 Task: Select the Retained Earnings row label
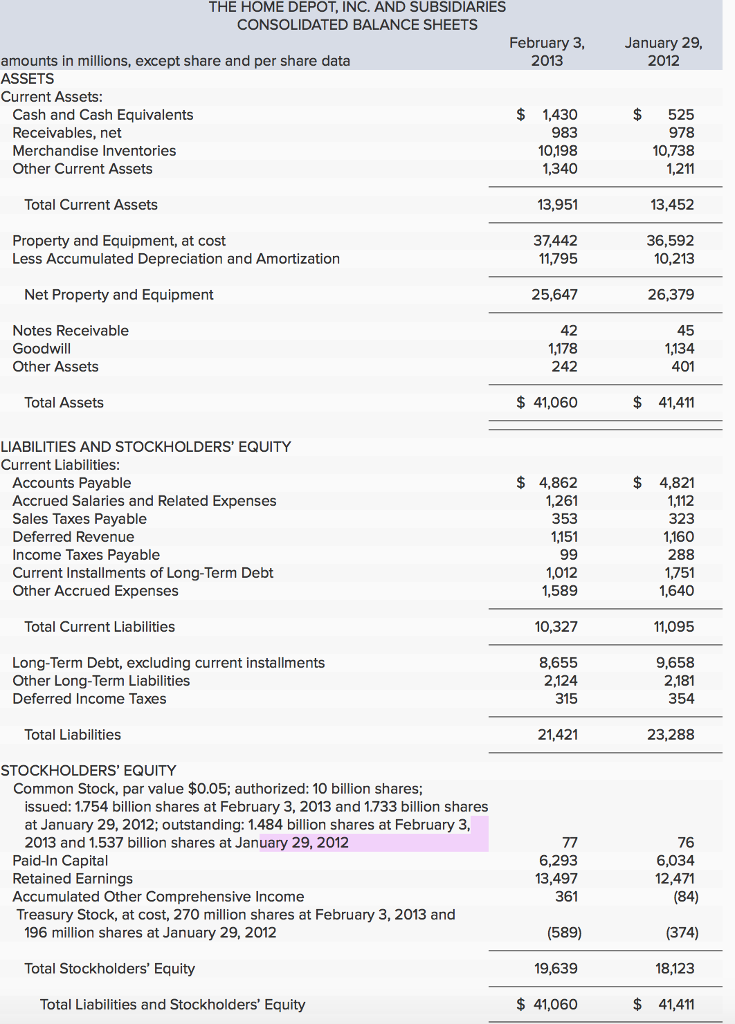(x=72, y=879)
